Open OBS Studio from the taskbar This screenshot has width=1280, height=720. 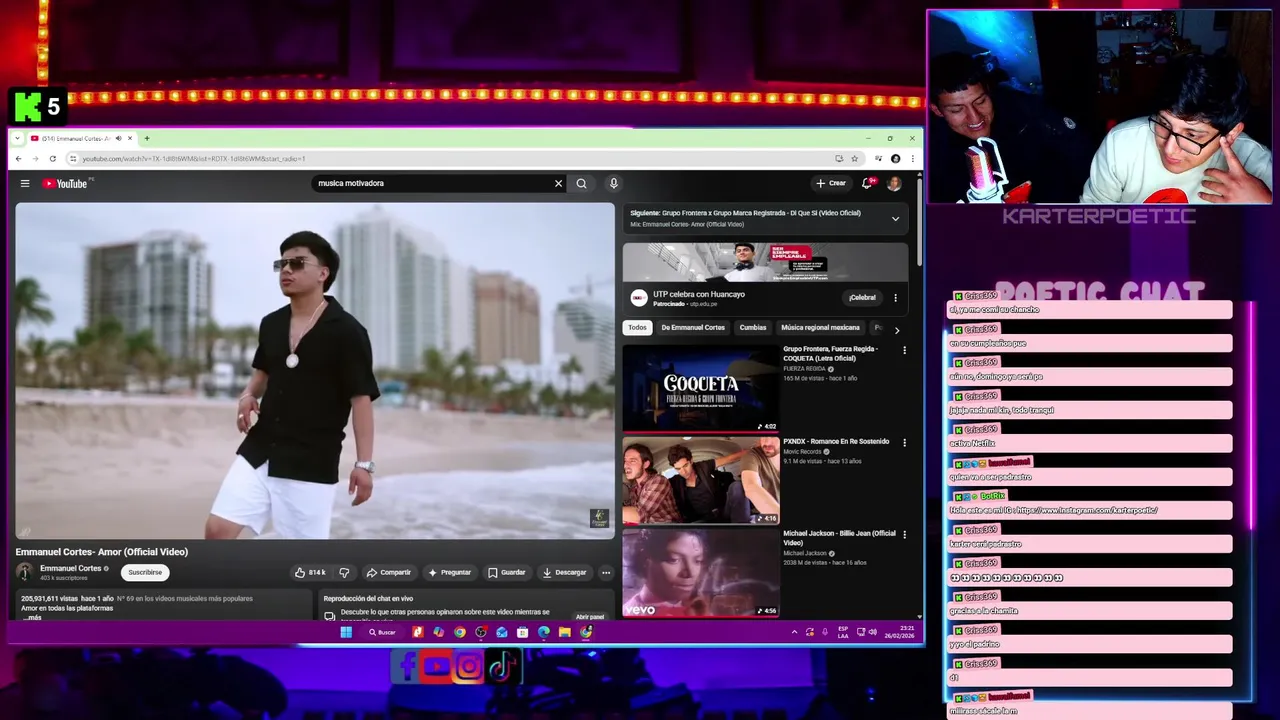(x=481, y=632)
